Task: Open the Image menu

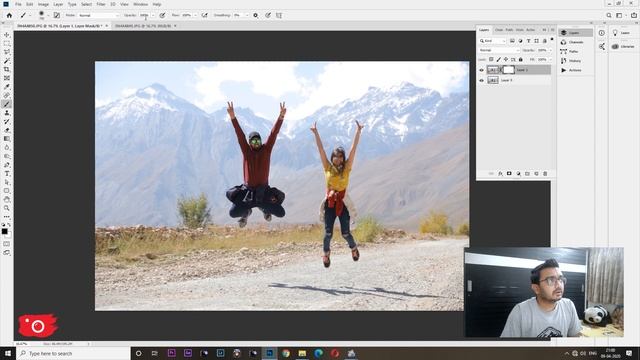Action: point(43,4)
